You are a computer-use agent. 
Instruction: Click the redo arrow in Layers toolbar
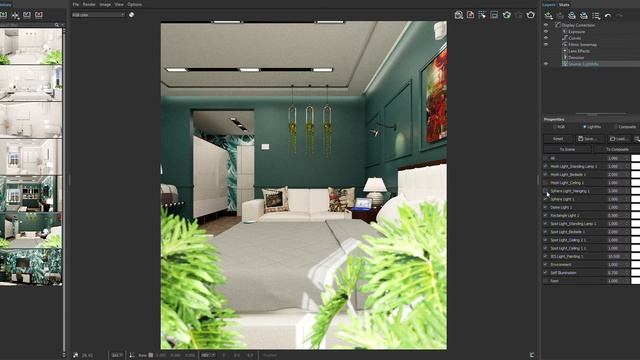(620, 16)
